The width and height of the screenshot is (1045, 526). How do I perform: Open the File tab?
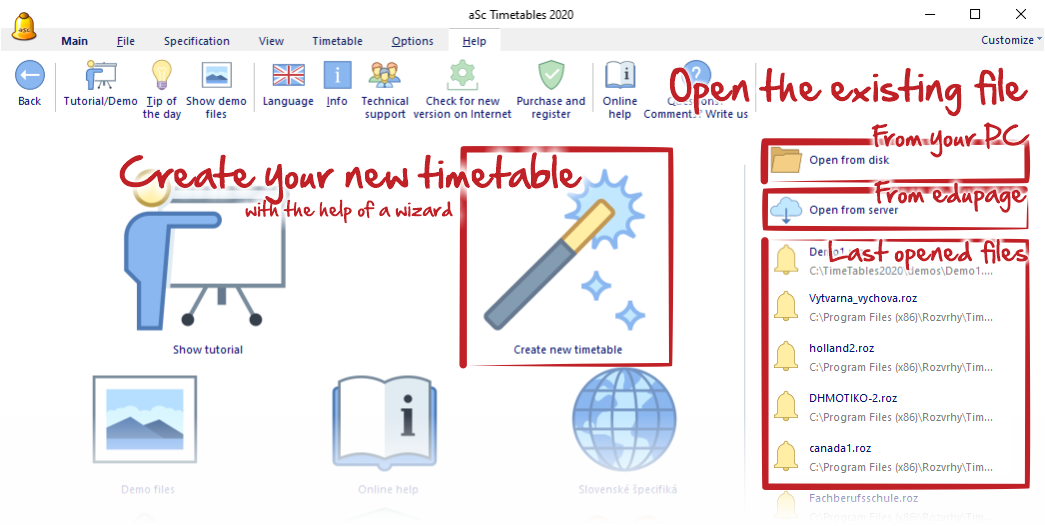point(125,41)
